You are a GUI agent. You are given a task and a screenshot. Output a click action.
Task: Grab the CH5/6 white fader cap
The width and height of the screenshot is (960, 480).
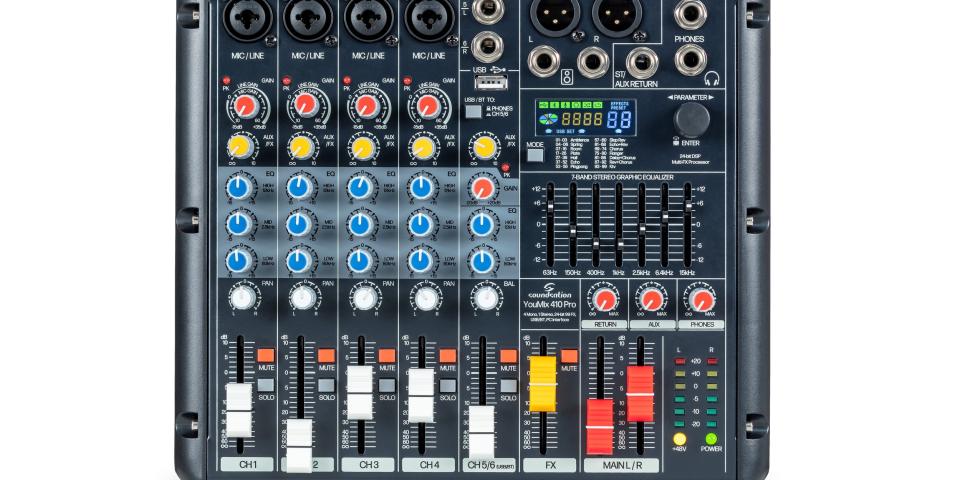tap(481, 432)
